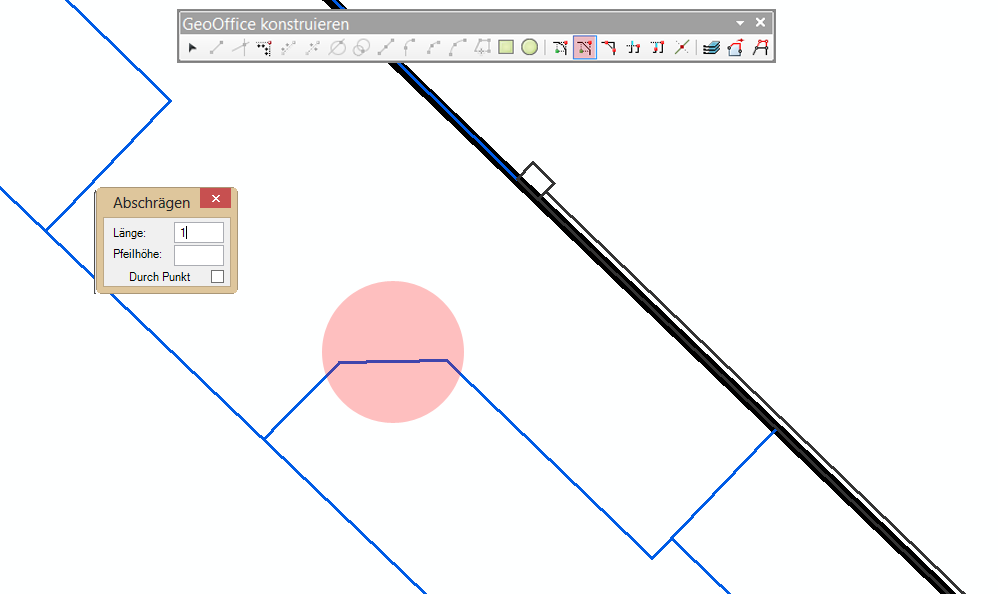Click the Pfeilhöhe input field

(199, 255)
